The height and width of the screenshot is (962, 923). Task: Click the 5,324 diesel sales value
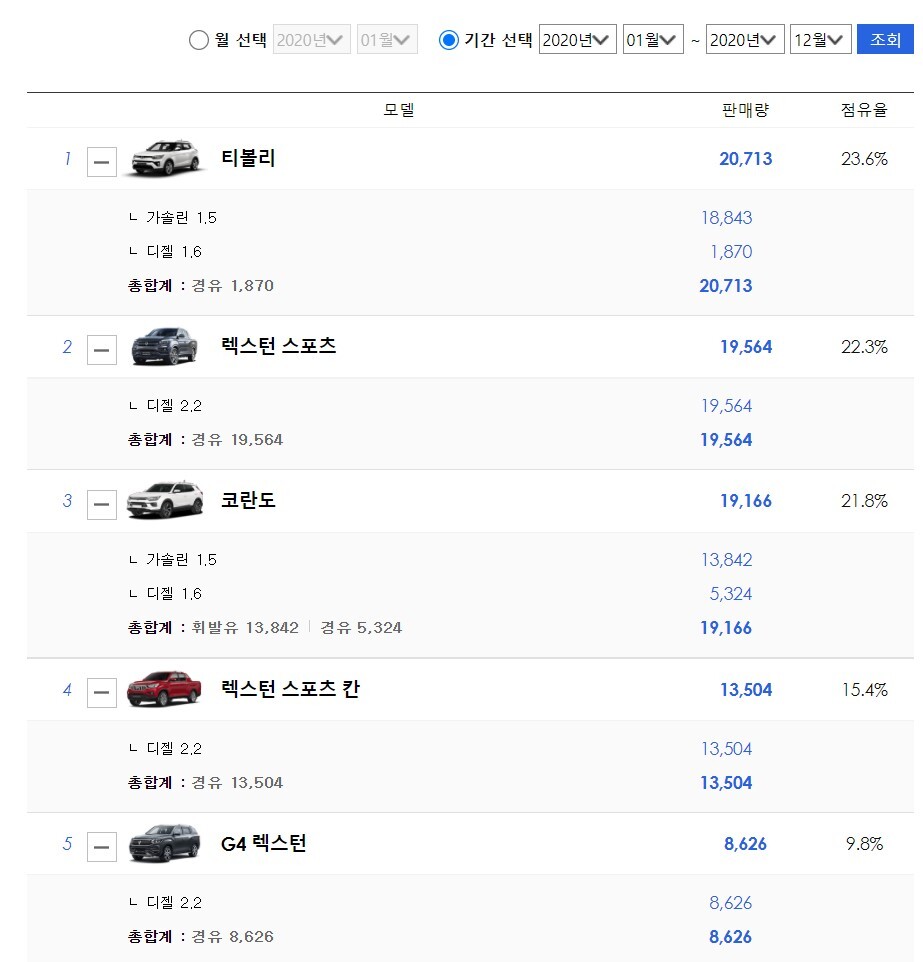(x=731, y=593)
